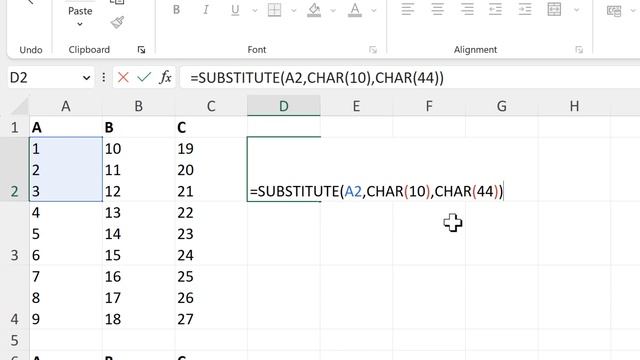Open Paste dropdown menu

click(x=80, y=24)
